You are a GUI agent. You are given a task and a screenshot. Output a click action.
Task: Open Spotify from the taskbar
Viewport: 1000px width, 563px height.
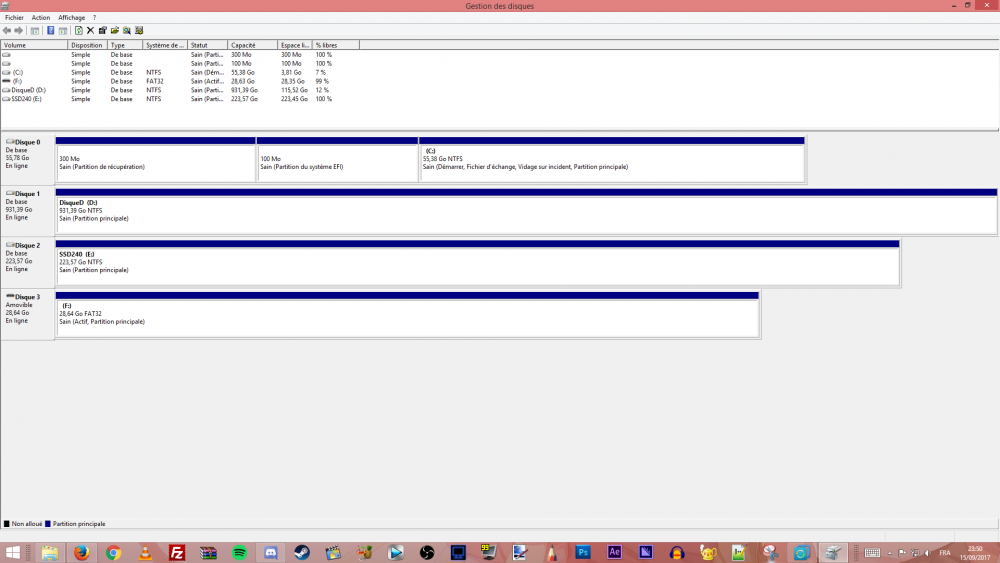coord(239,553)
